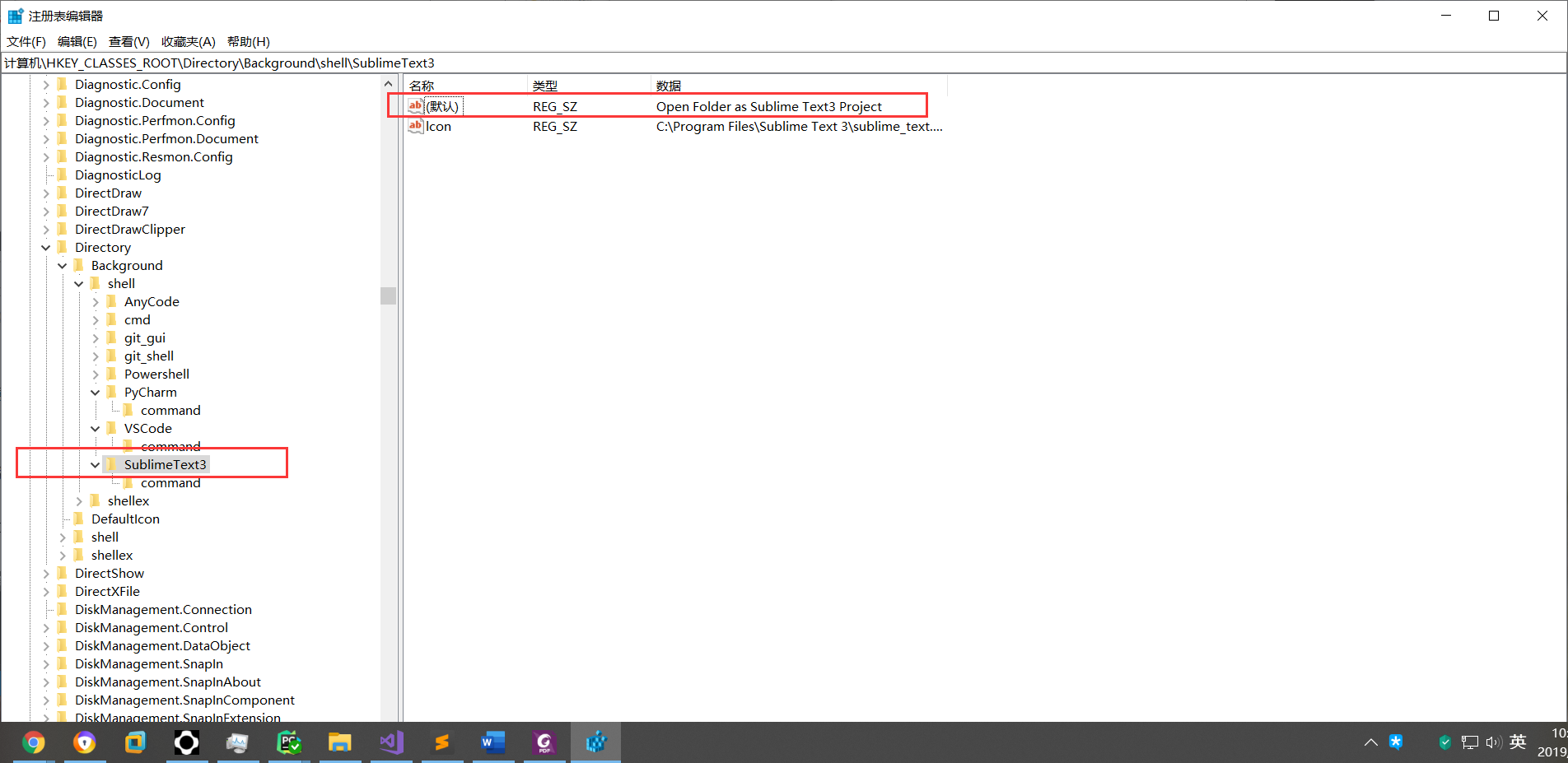Launch PyCharm from the taskbar
The width and height of the screenshot is (1568, 763).
tap(288, 743)
